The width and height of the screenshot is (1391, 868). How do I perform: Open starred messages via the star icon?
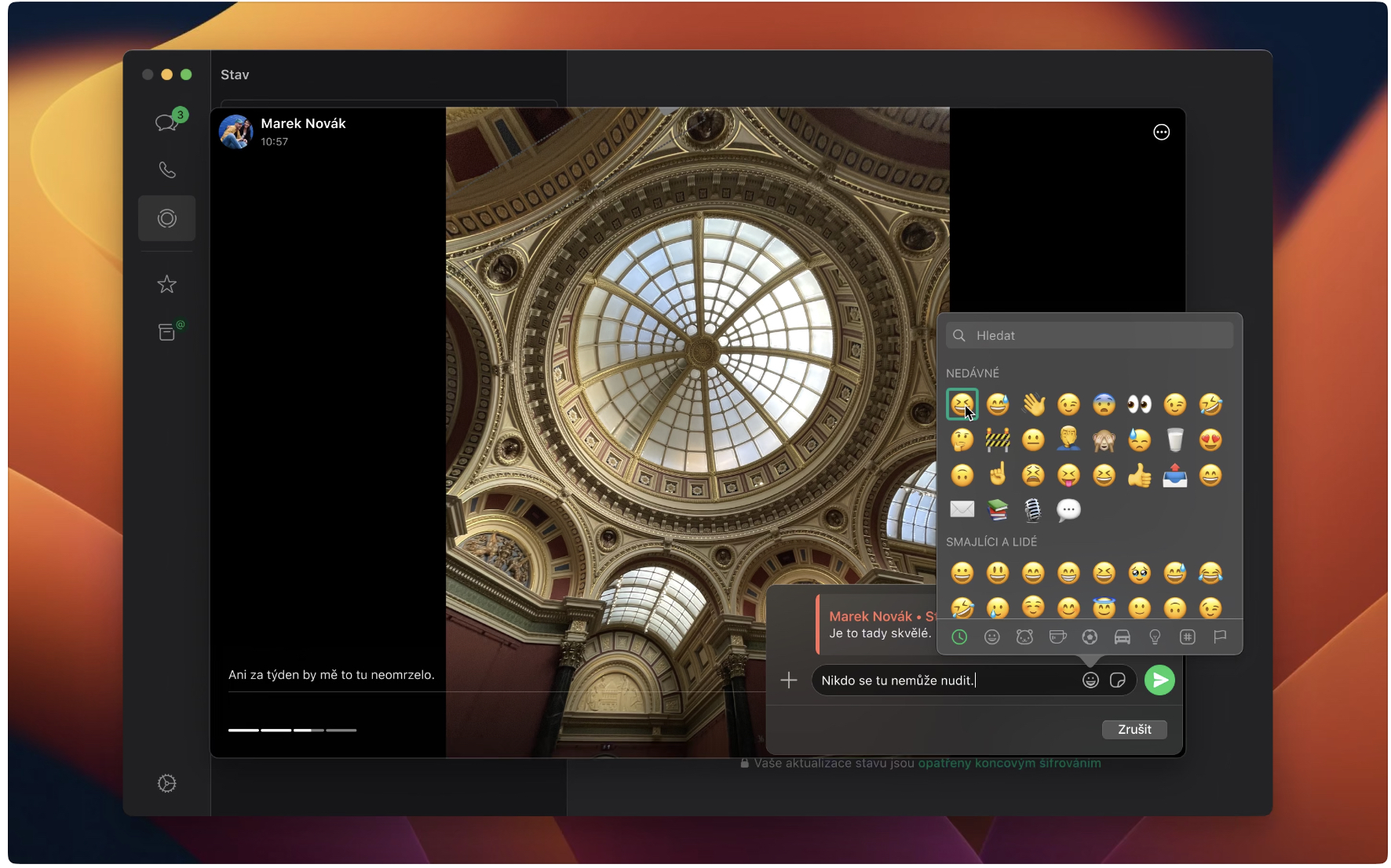click(166, 284)
